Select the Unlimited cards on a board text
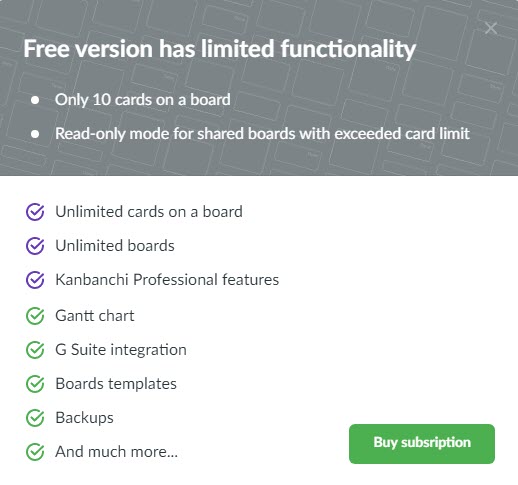 pos(149,212)
